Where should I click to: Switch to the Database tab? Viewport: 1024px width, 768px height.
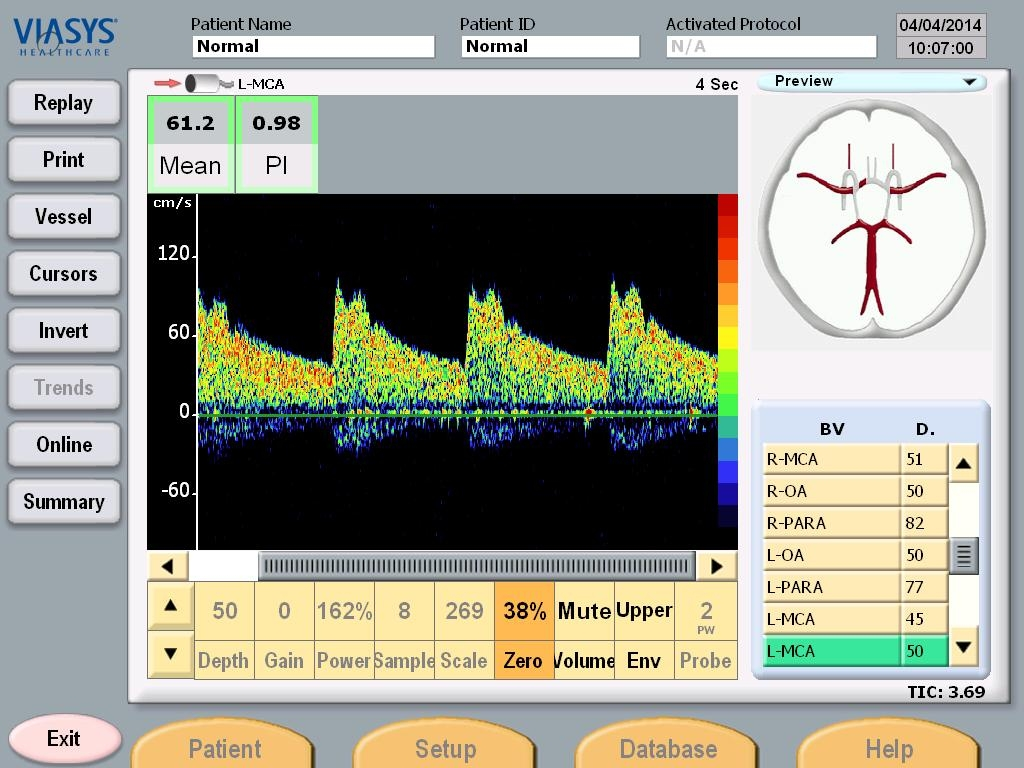(668, 748)
